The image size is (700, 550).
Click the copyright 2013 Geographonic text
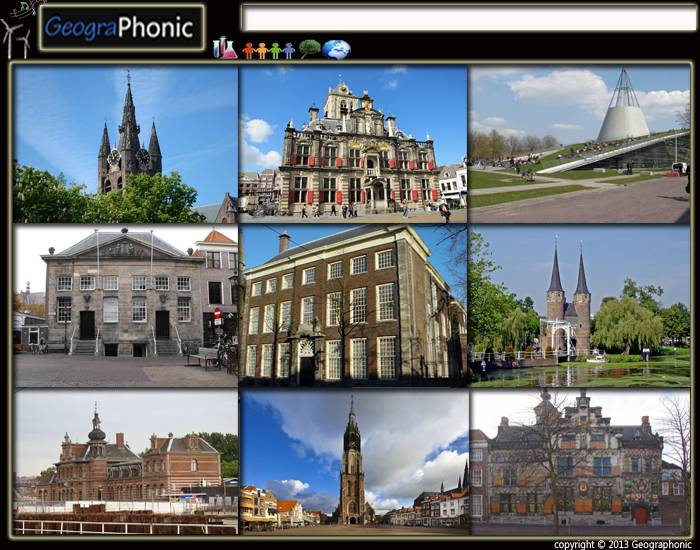pyautogui.click(x=623, y=545)
